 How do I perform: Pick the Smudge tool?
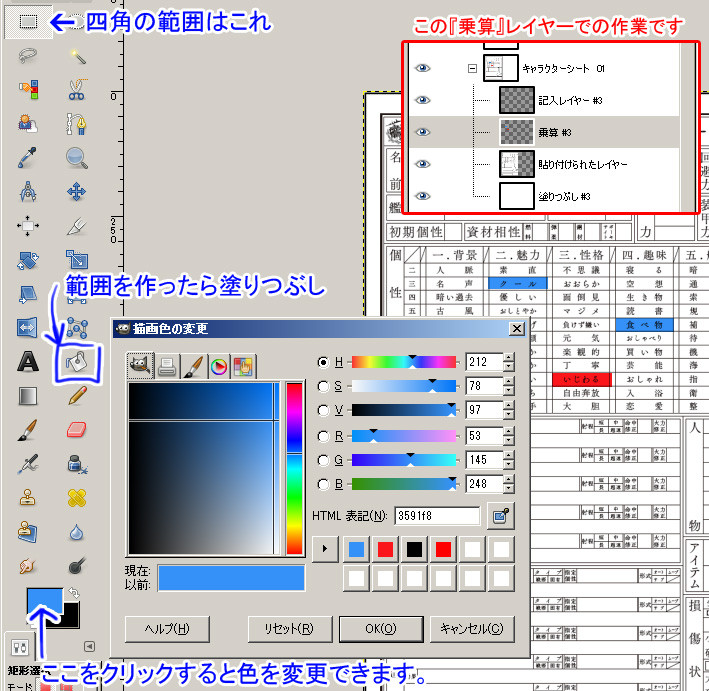click(x=28, y=566)
